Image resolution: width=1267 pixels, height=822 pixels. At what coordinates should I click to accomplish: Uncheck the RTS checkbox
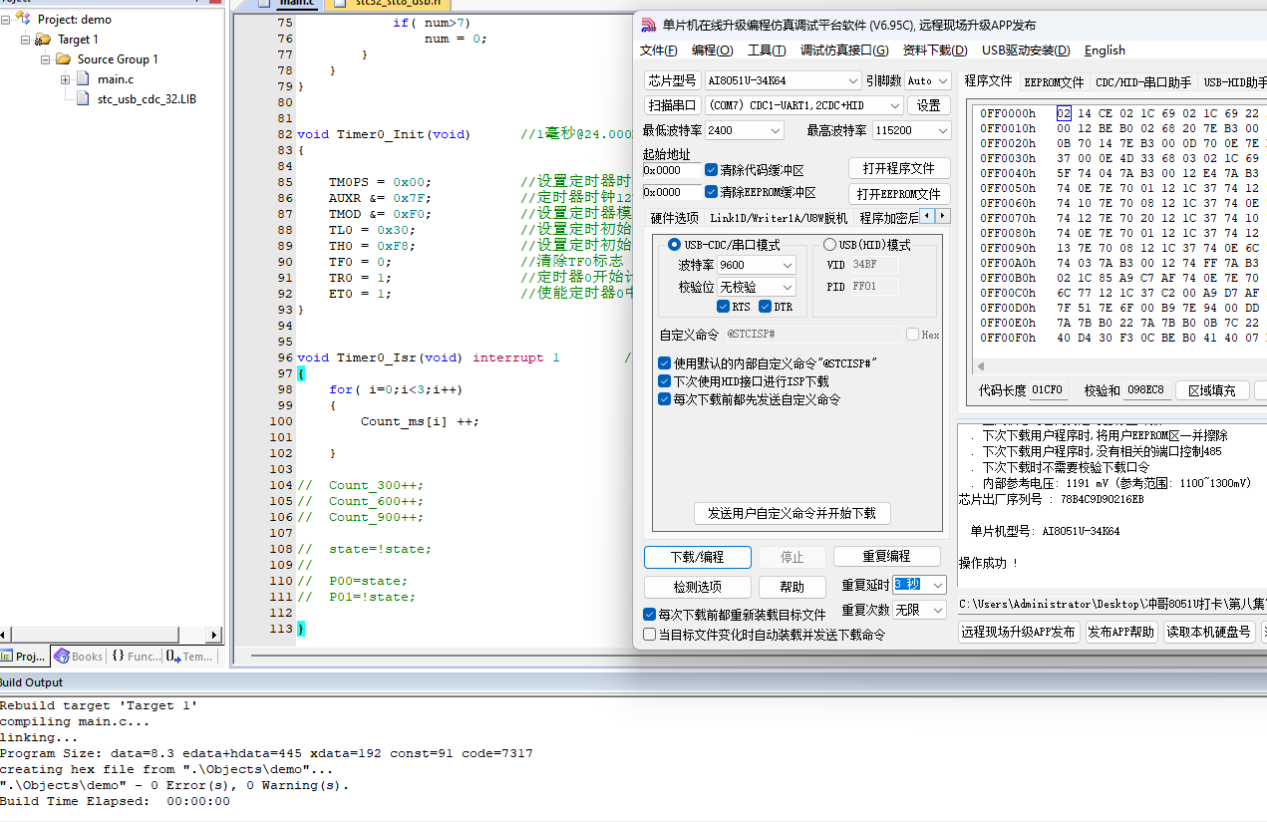pyautogui.click(x=723, y=307)
